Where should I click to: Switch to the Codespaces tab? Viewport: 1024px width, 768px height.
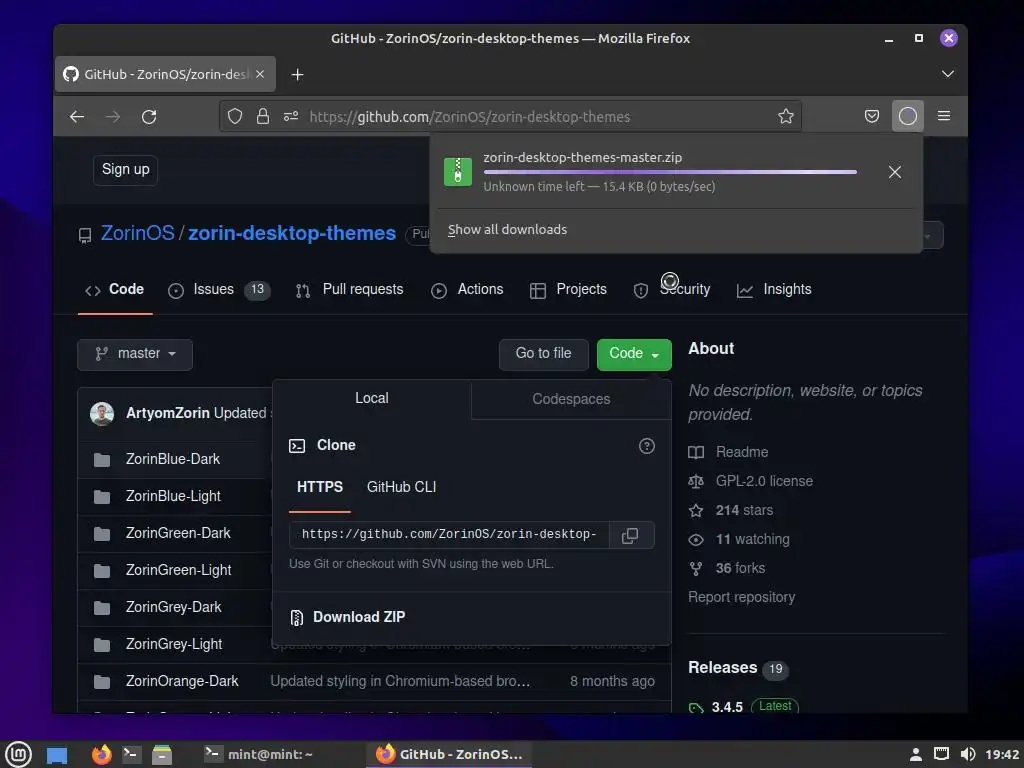pyautogui.click(x=571, y=399)
